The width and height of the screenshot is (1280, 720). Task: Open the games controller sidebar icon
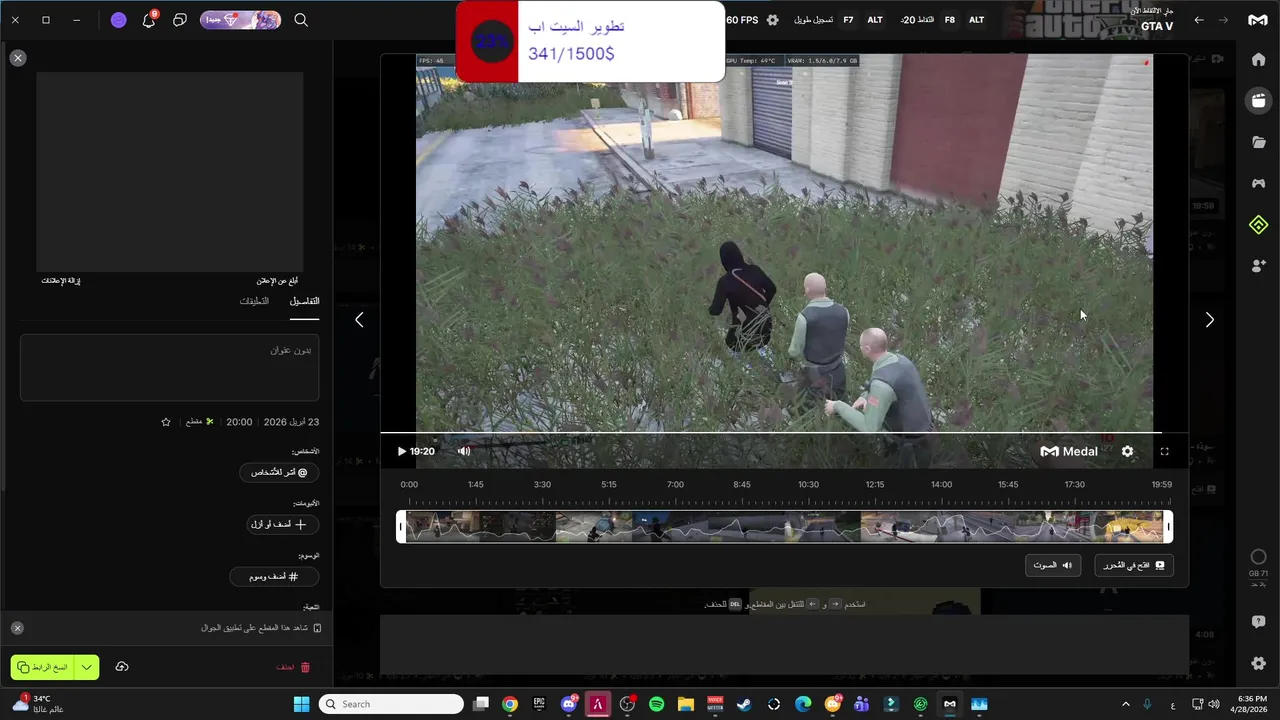(x=1258, y=183)
